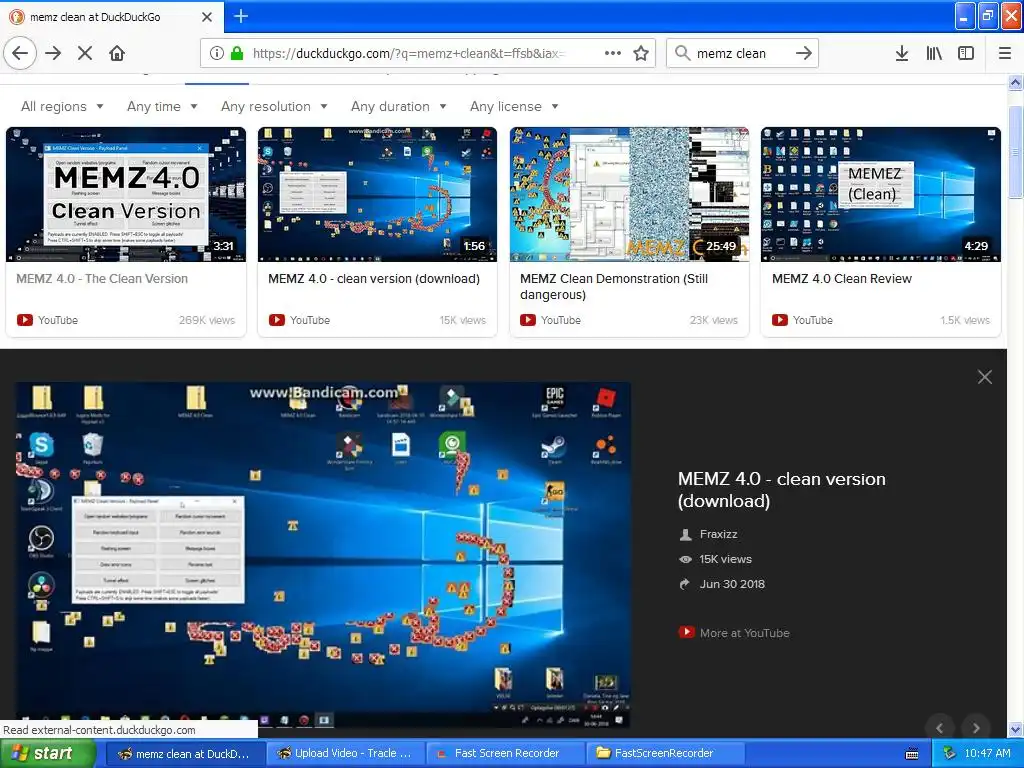Open page actions three-dot menu
This screenshot has height=768, width=1024.
pyautogui.click(x=613, y=53)
